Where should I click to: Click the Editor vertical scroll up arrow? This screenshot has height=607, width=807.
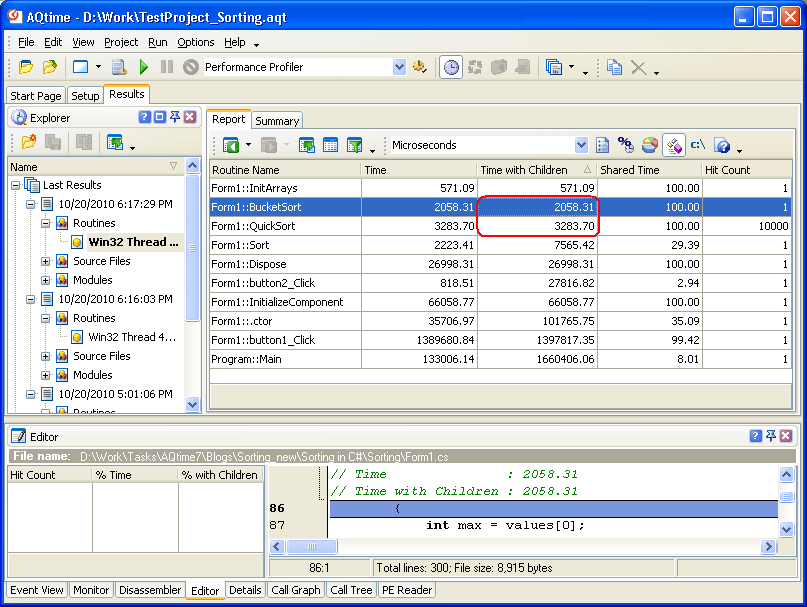pos(786,474)
